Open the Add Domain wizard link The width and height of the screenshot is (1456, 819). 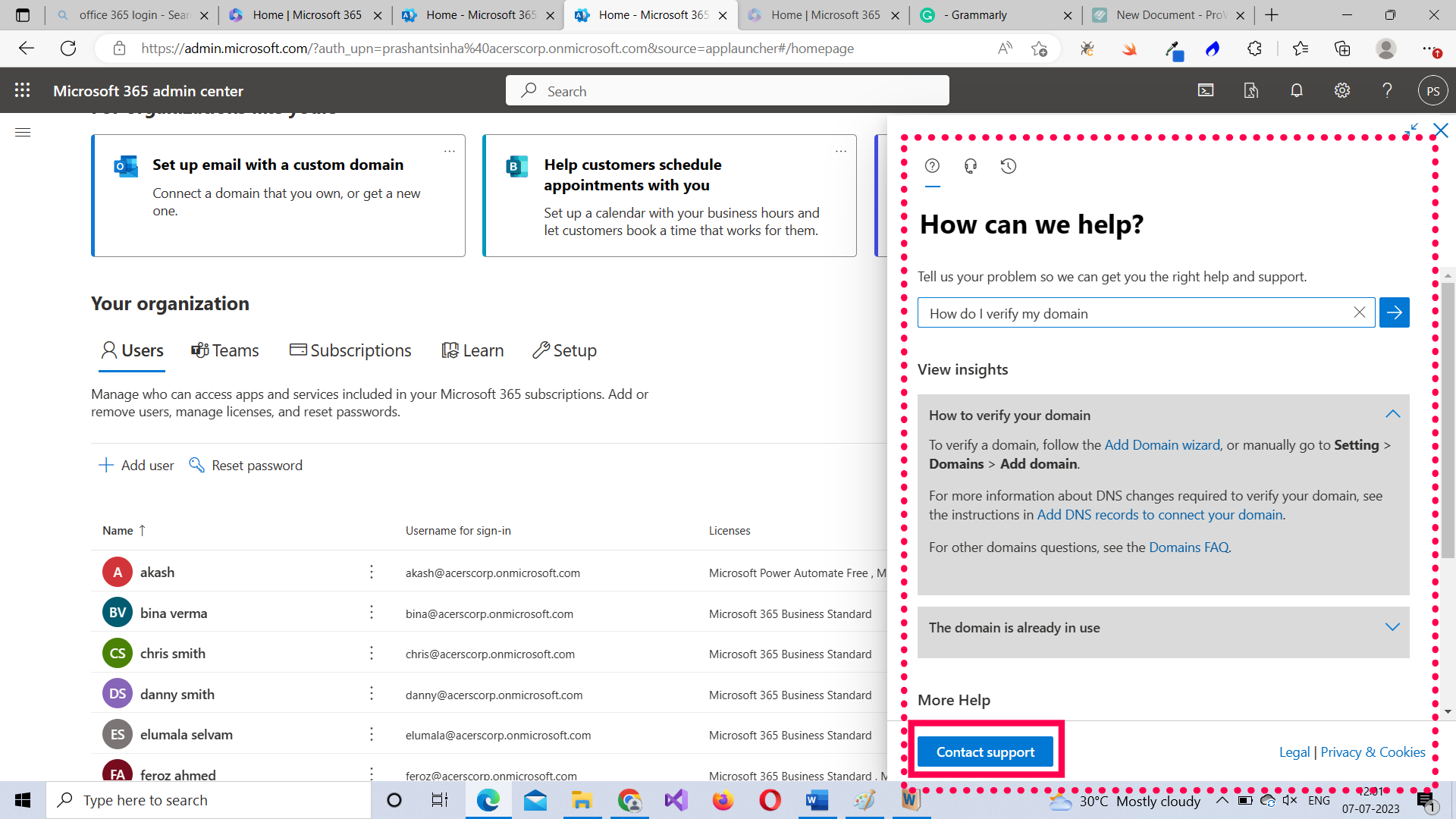[x=1162, y=445]
